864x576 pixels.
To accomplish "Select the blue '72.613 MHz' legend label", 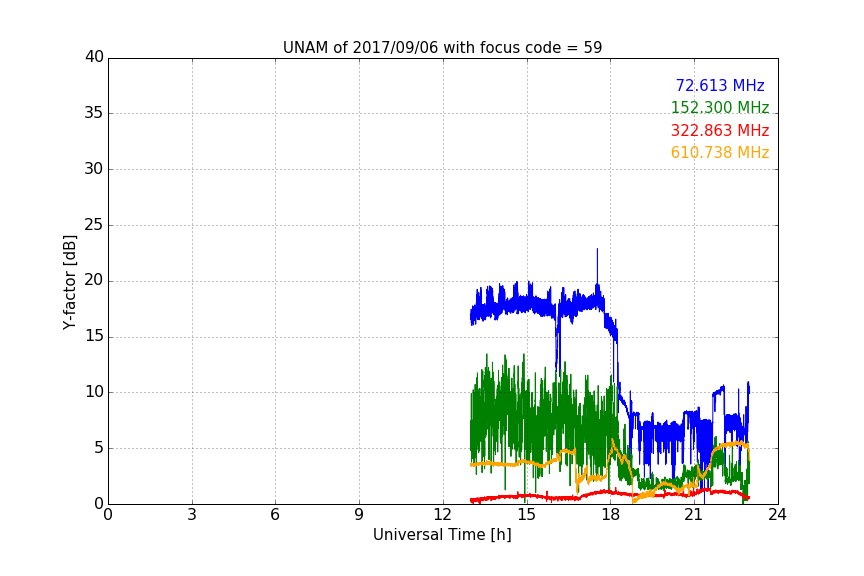I will (720, 85).
